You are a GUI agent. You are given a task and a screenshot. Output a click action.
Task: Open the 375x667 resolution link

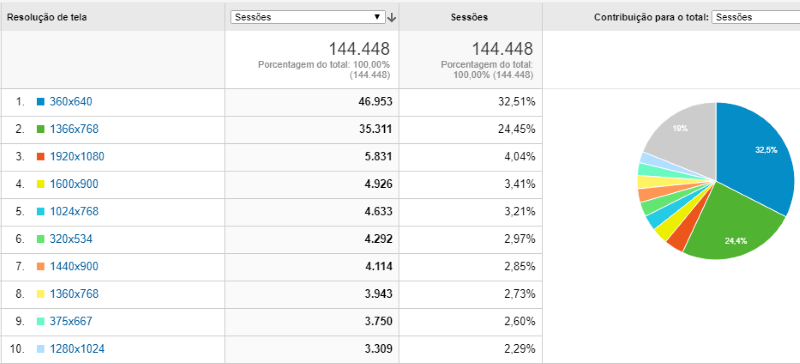[71, 322]
